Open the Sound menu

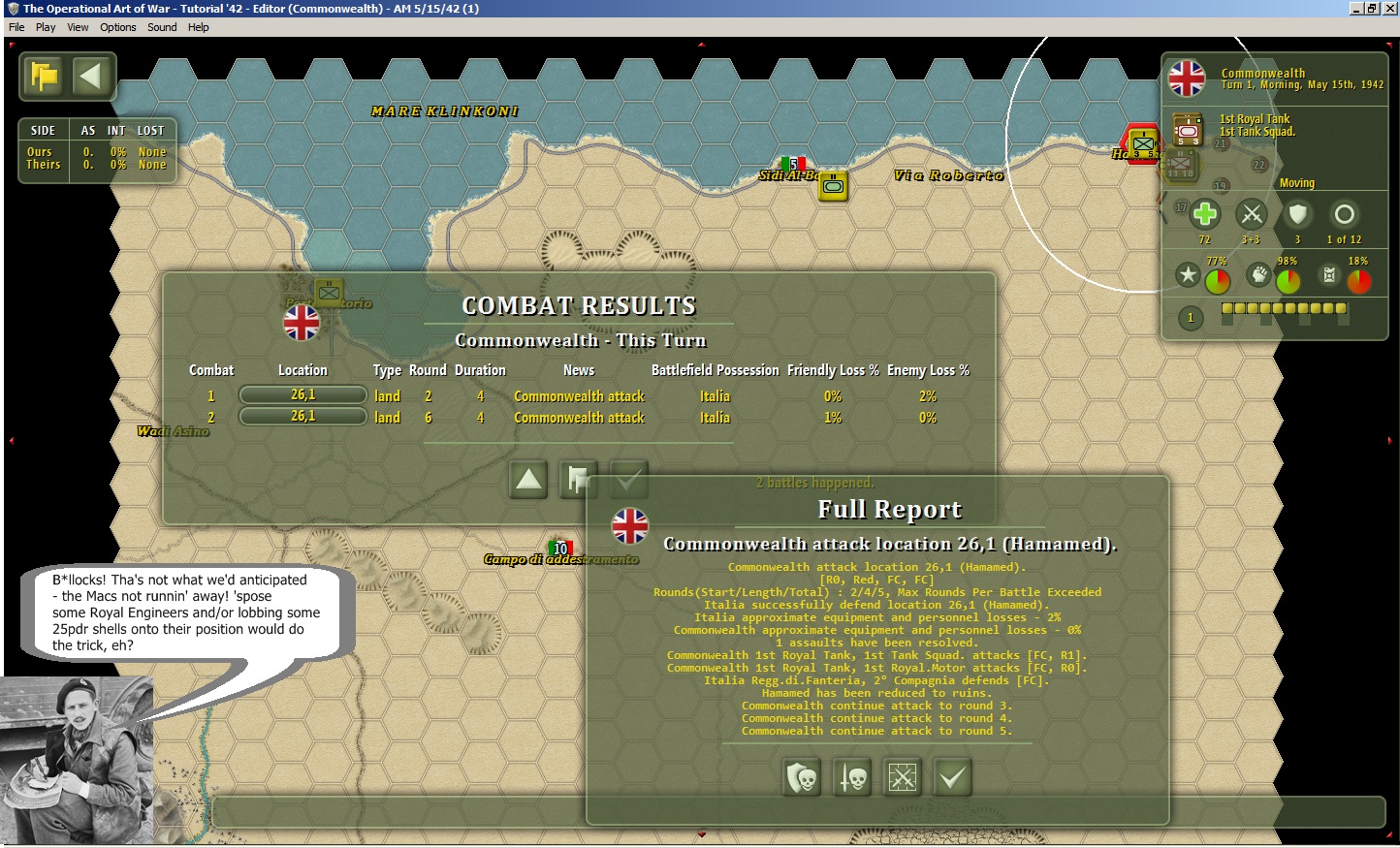pos(162,27)
